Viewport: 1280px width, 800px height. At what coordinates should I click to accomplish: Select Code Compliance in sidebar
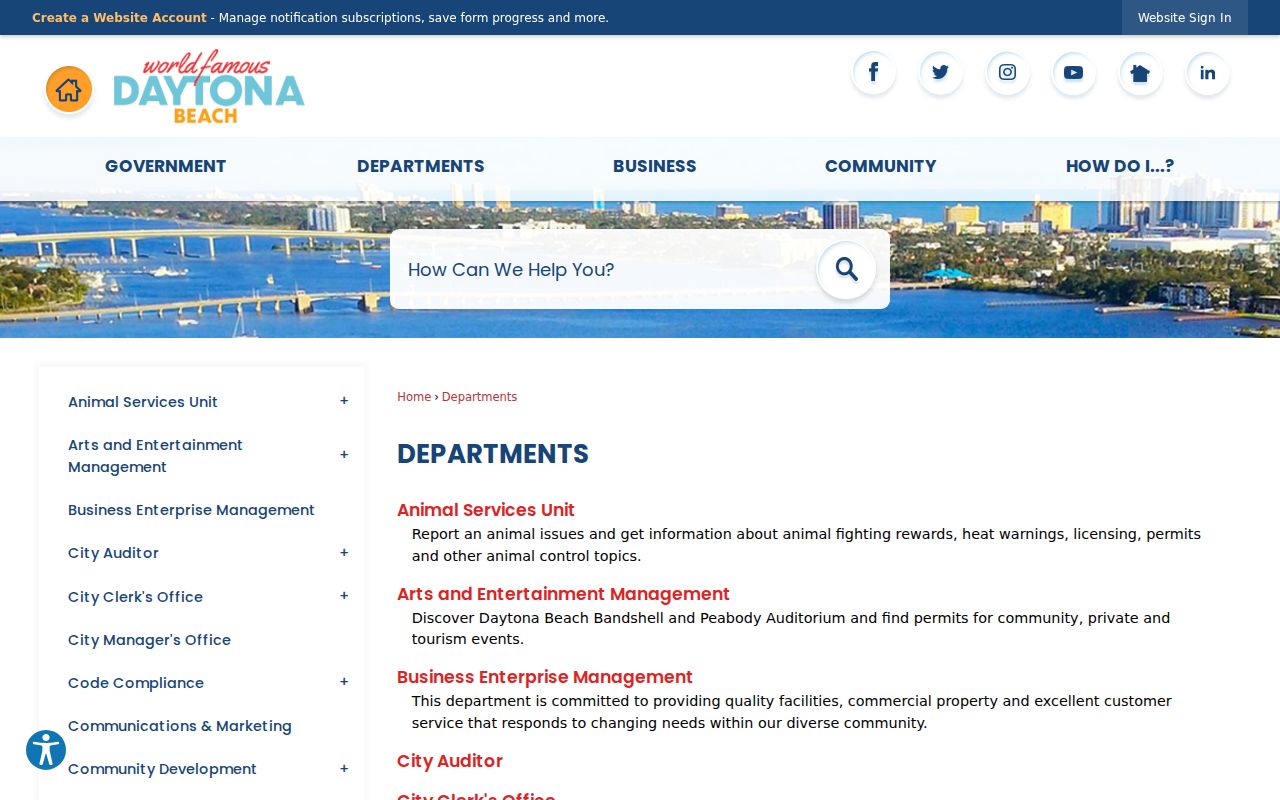136,683
